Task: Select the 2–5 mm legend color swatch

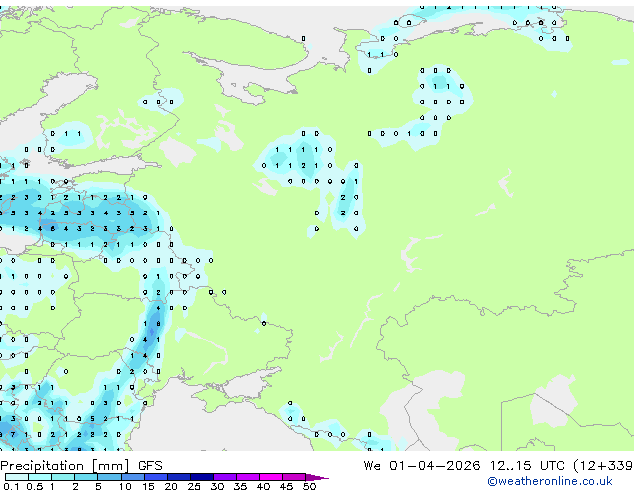Action: (x=86, y=477)
